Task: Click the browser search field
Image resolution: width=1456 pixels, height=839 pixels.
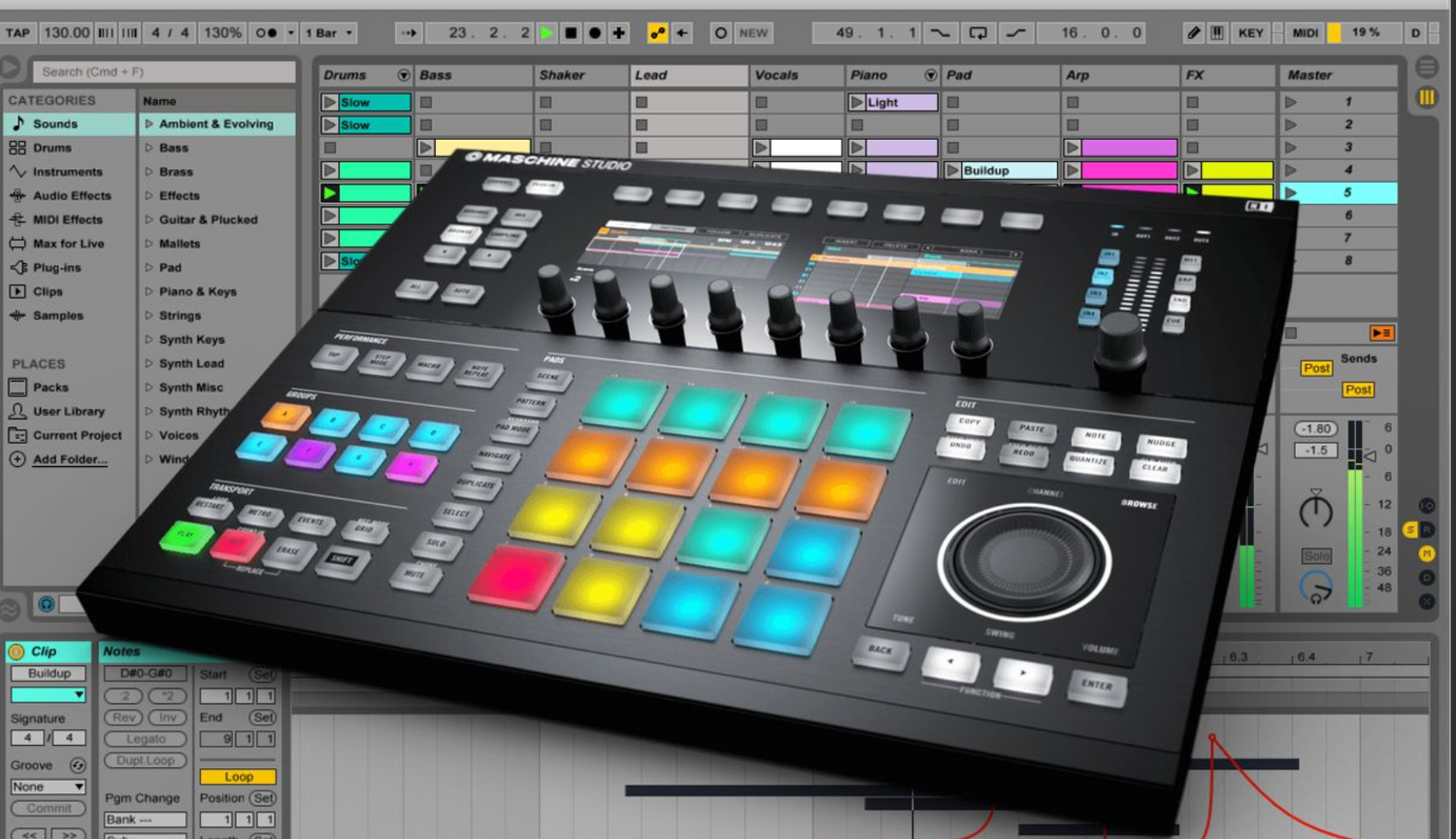Action: 165,72
